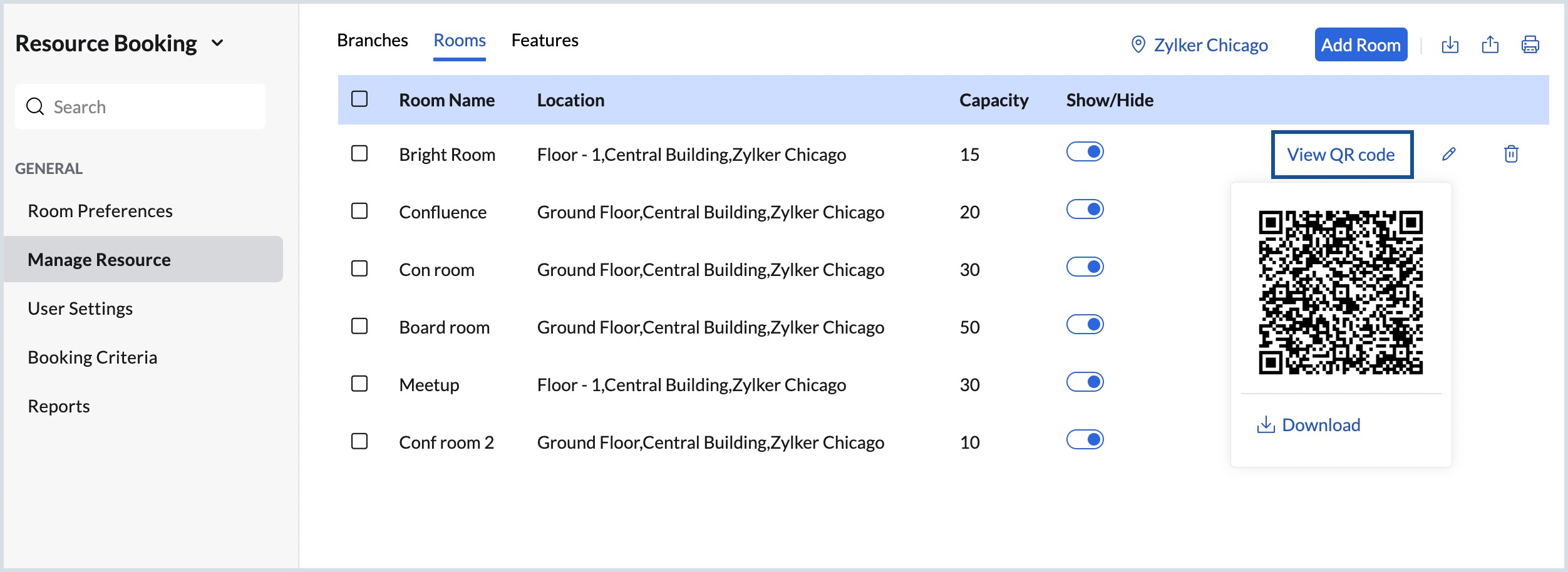Viewport: 1568px width, 572px height.
Task: Switch to the Branches tab
Action: click(x=372, y=41)
